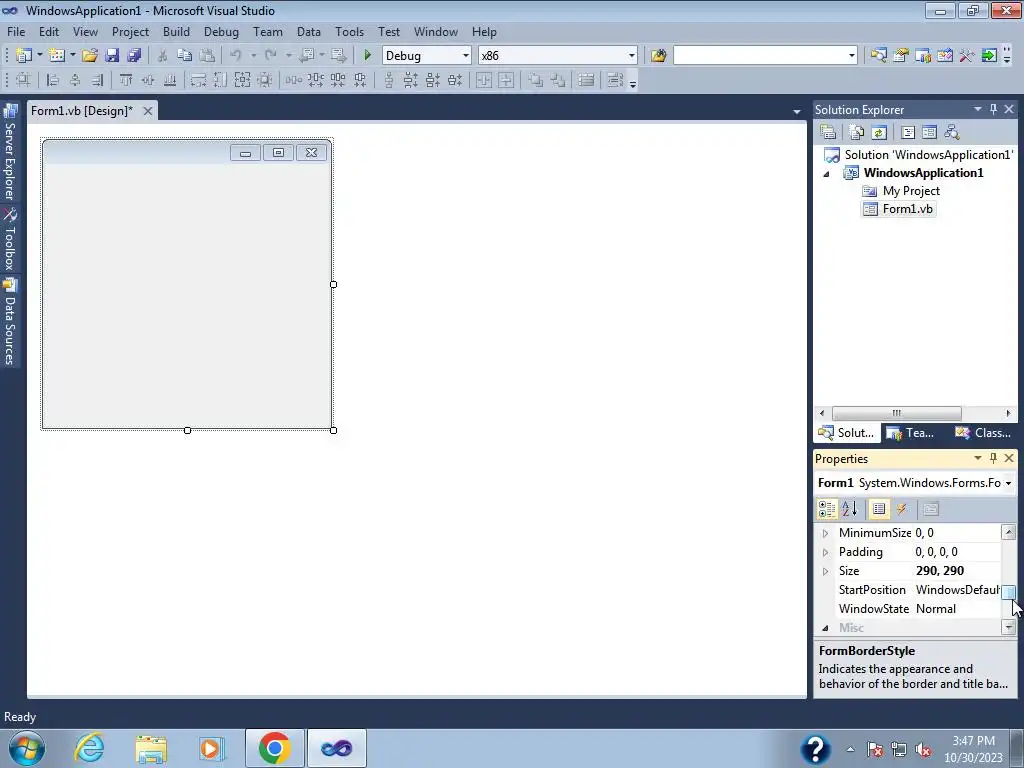The width and height of the screenshot is (1024, 768).
Task: Click the Properties scrollbar up arrow
Action: point(1008,532)
